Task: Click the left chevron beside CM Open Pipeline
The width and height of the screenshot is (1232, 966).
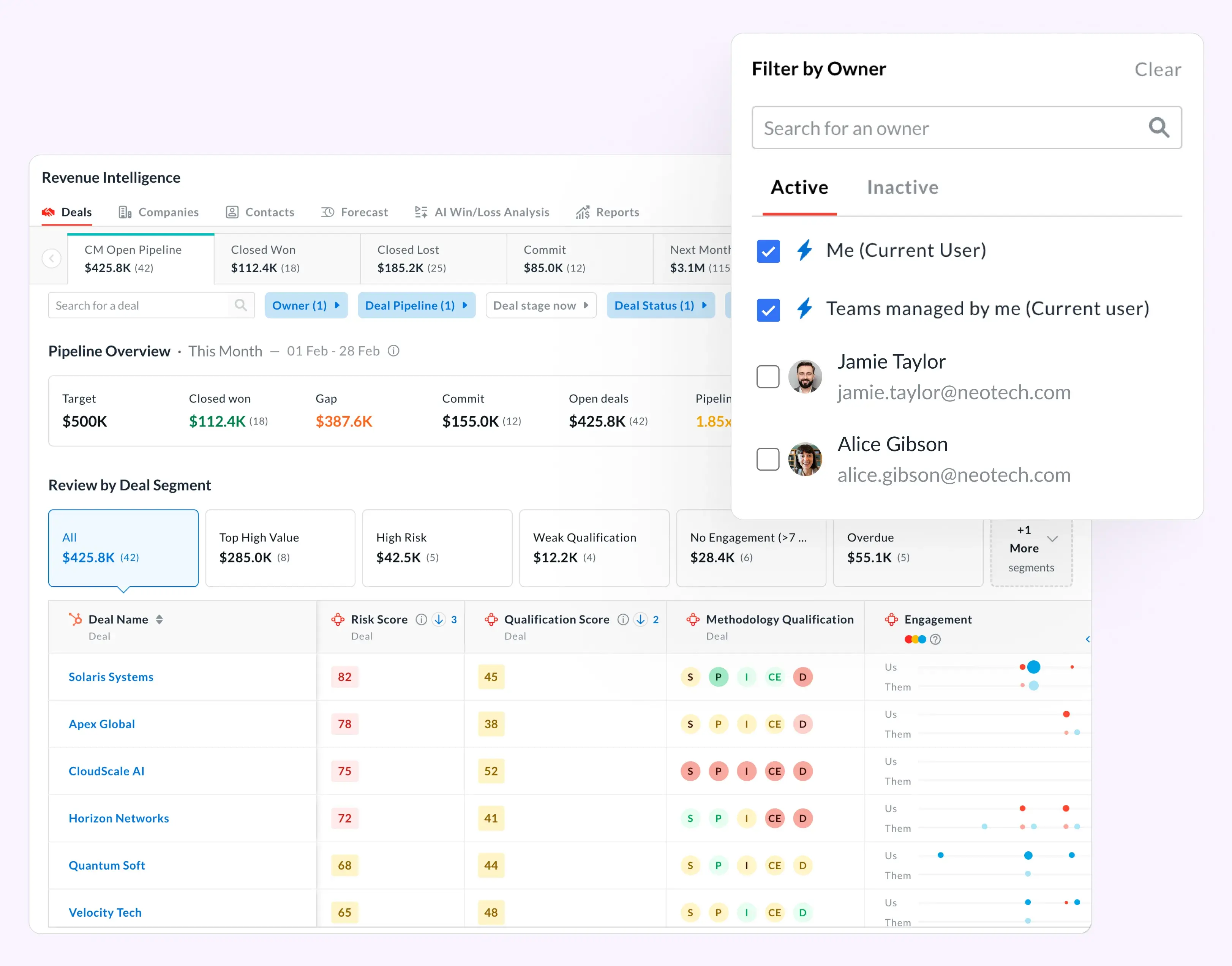Action: (x=52, y=258)
